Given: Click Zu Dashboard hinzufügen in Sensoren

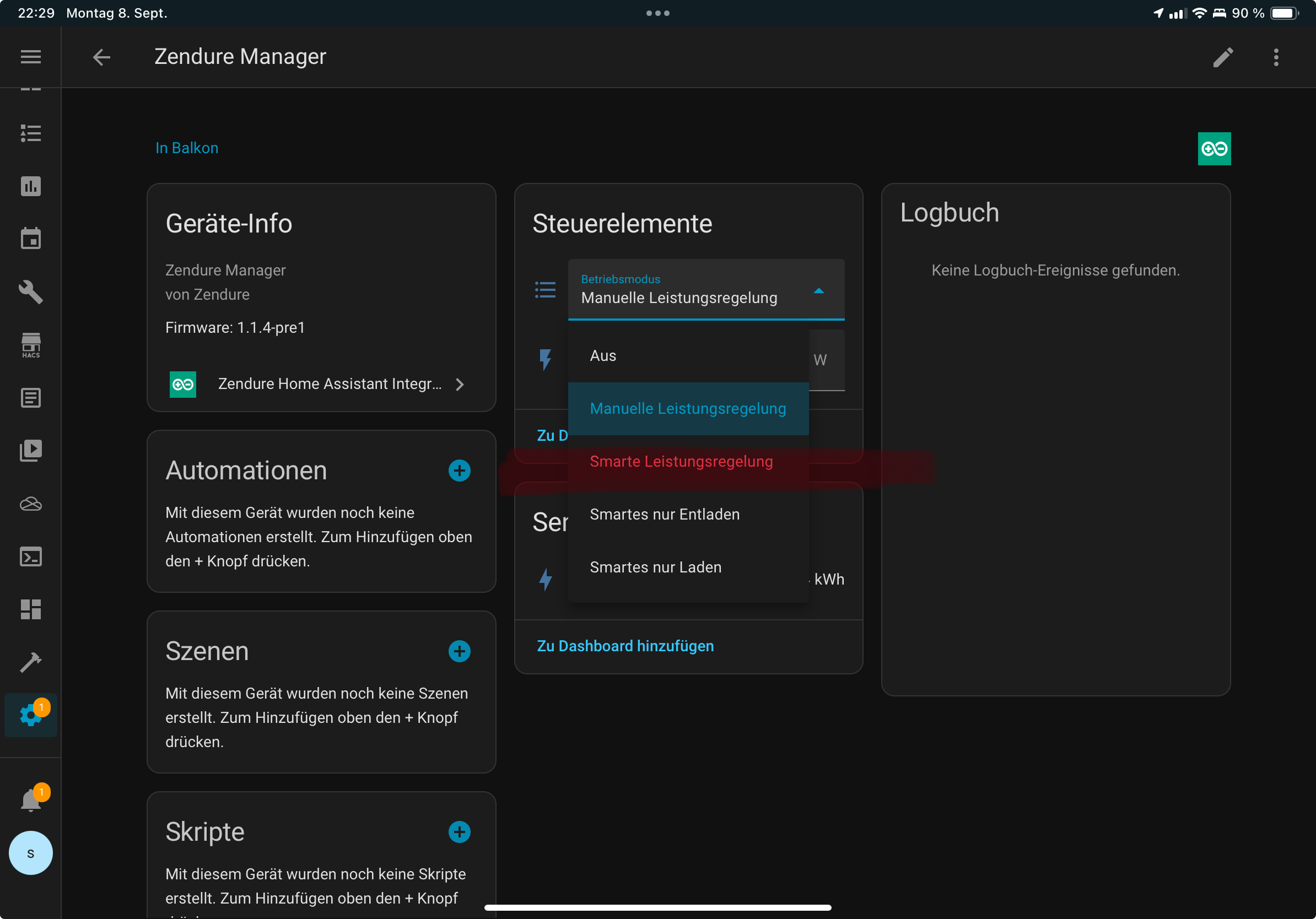Looking at the screenshot, I should (625, 646).
